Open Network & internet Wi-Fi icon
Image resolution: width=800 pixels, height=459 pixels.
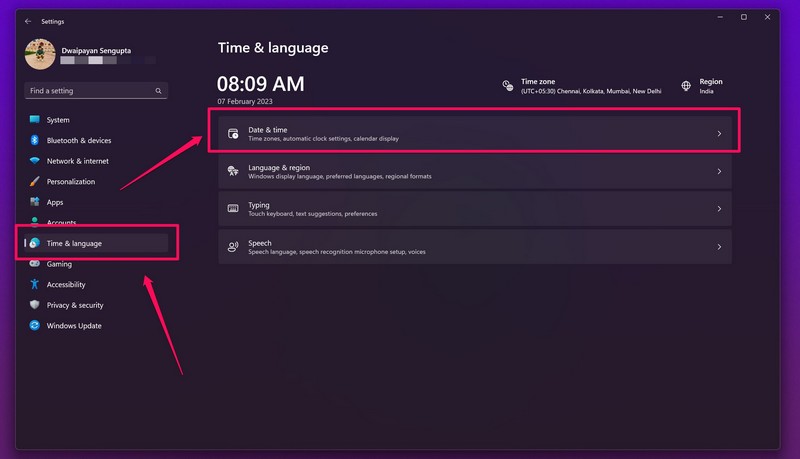pos(35,161)
